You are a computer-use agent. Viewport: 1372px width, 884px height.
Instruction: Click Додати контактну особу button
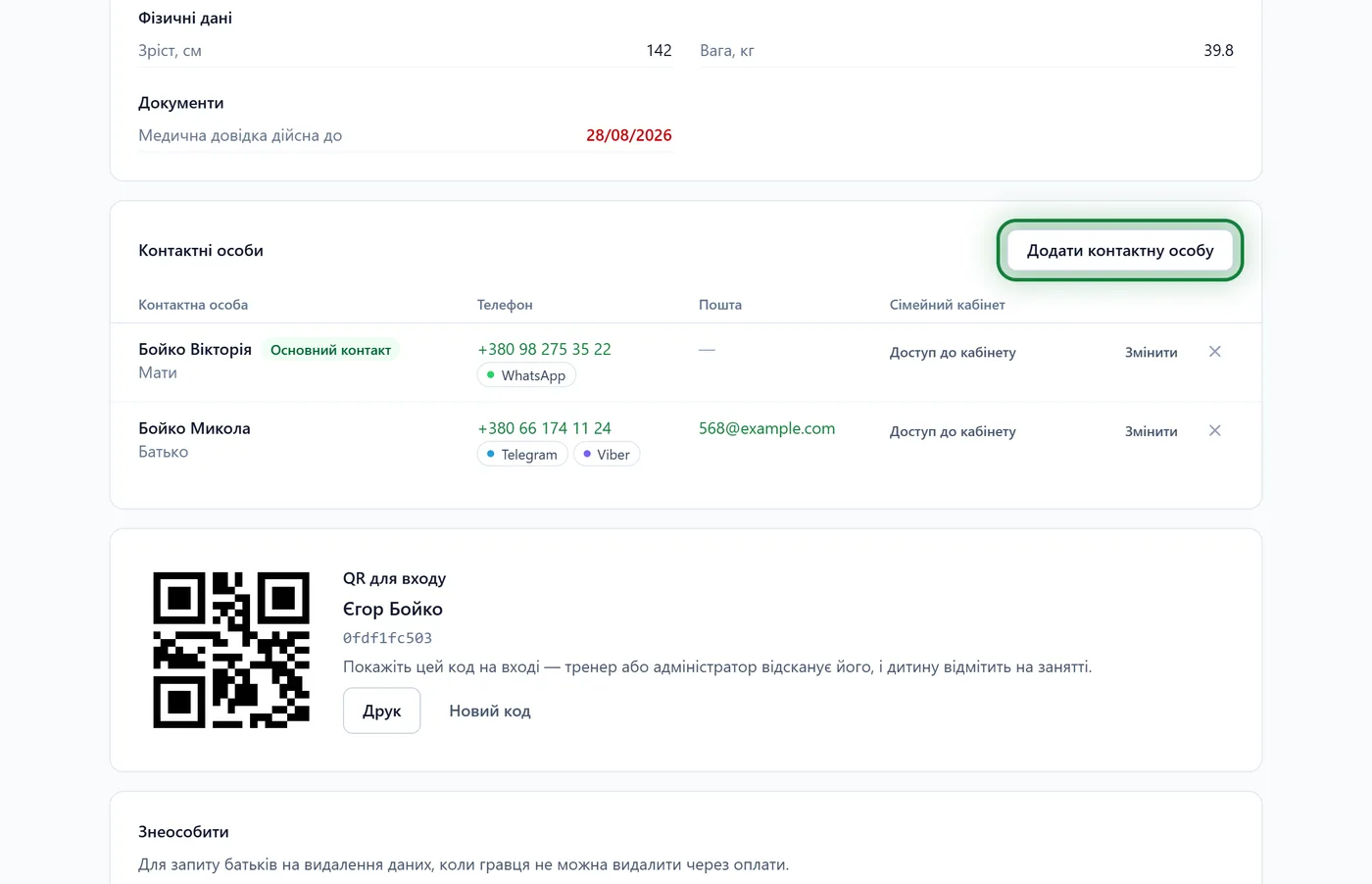pyautogui.click(x=1120, y=250)
